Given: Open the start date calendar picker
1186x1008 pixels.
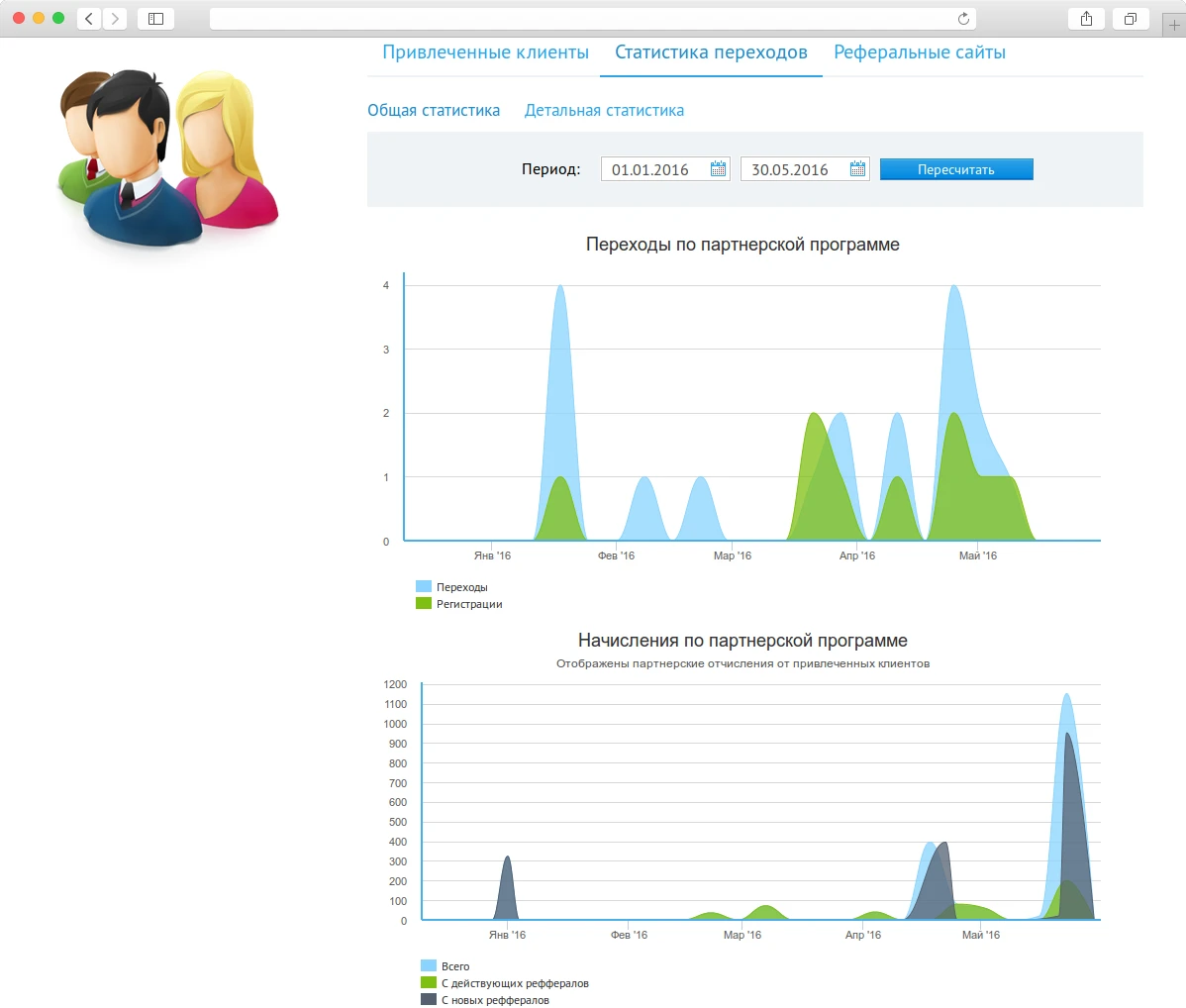Looking at the screenshot, I should click(719, 169).
